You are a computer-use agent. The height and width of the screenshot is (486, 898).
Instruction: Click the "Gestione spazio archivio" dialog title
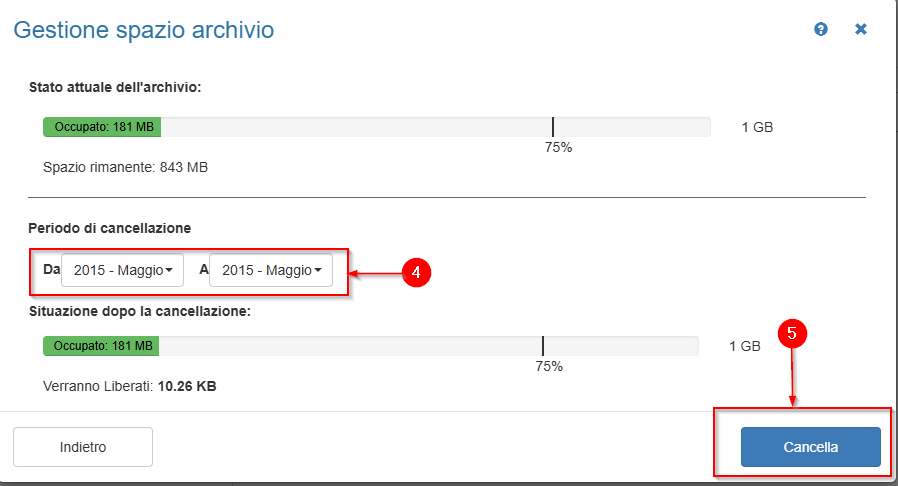tap(143, 31)
